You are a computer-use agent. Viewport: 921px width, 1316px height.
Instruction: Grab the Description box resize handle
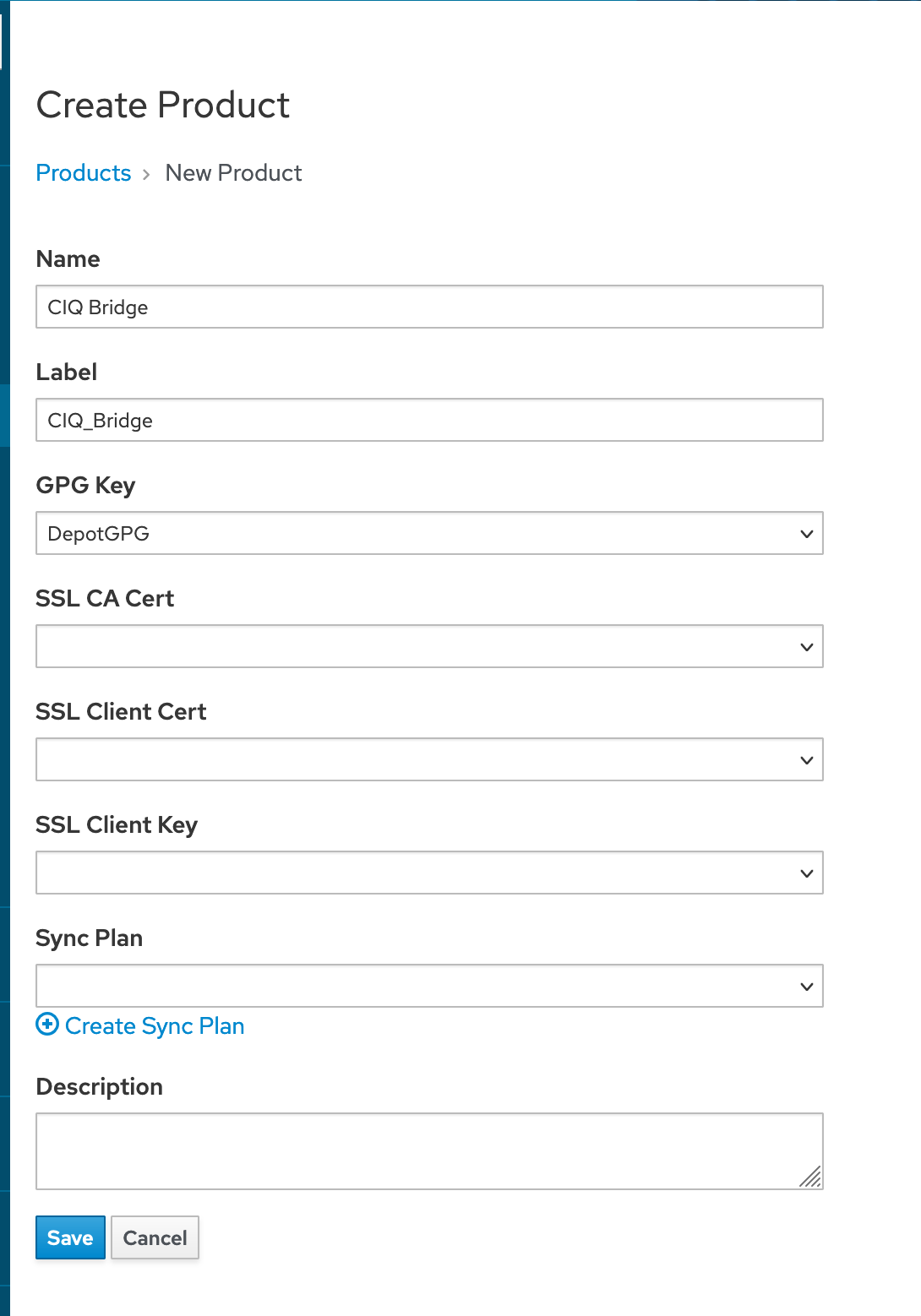[x=810, y=1177]
